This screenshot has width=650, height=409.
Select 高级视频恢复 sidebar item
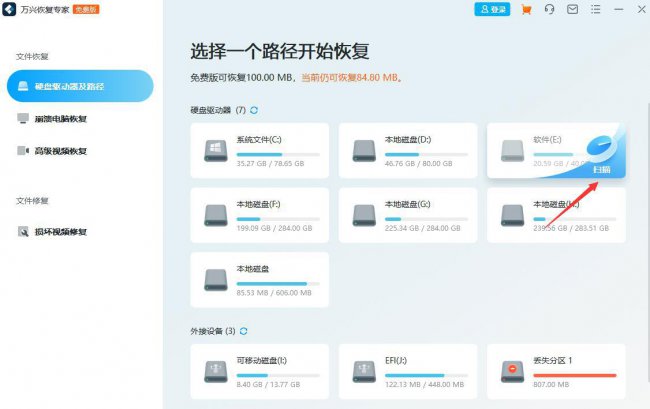pos(60,151)
